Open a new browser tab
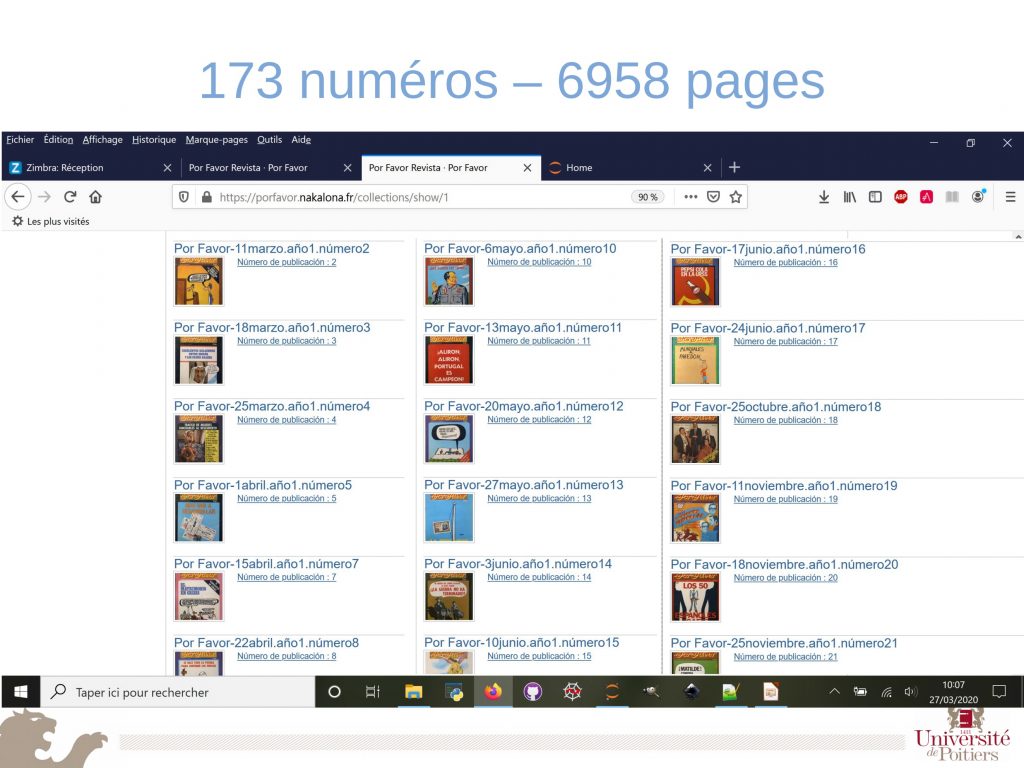 [x=734, y=168]
